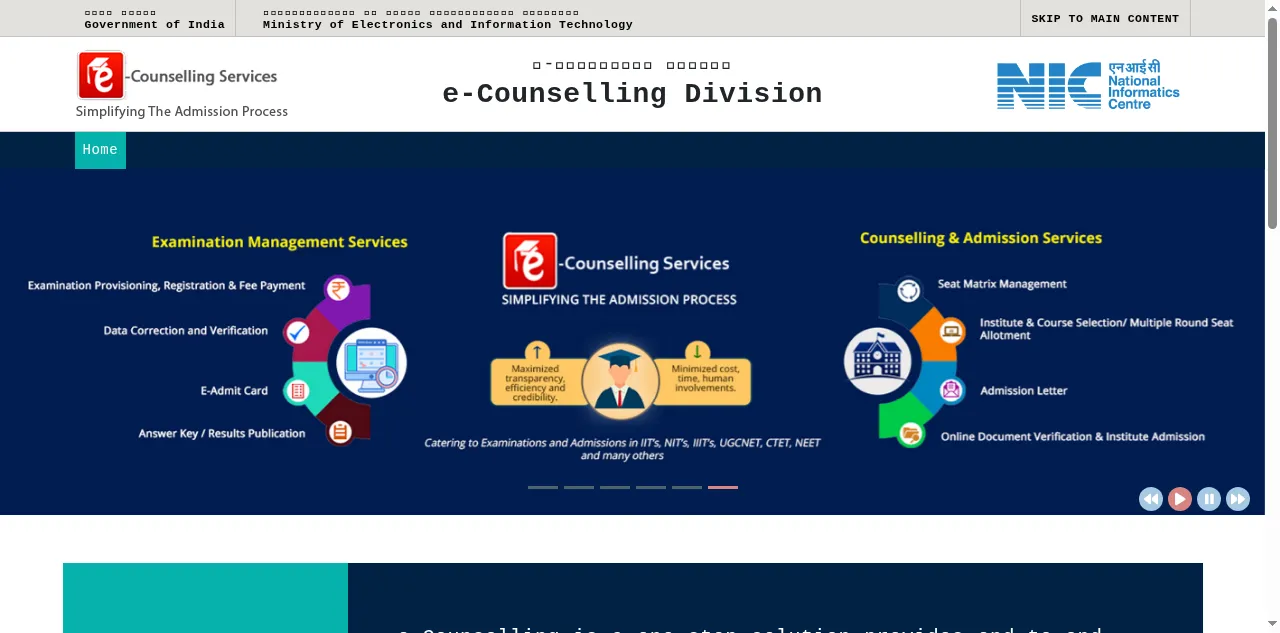
Task: Select the second slide indicator bar
Action: point(579,487)
